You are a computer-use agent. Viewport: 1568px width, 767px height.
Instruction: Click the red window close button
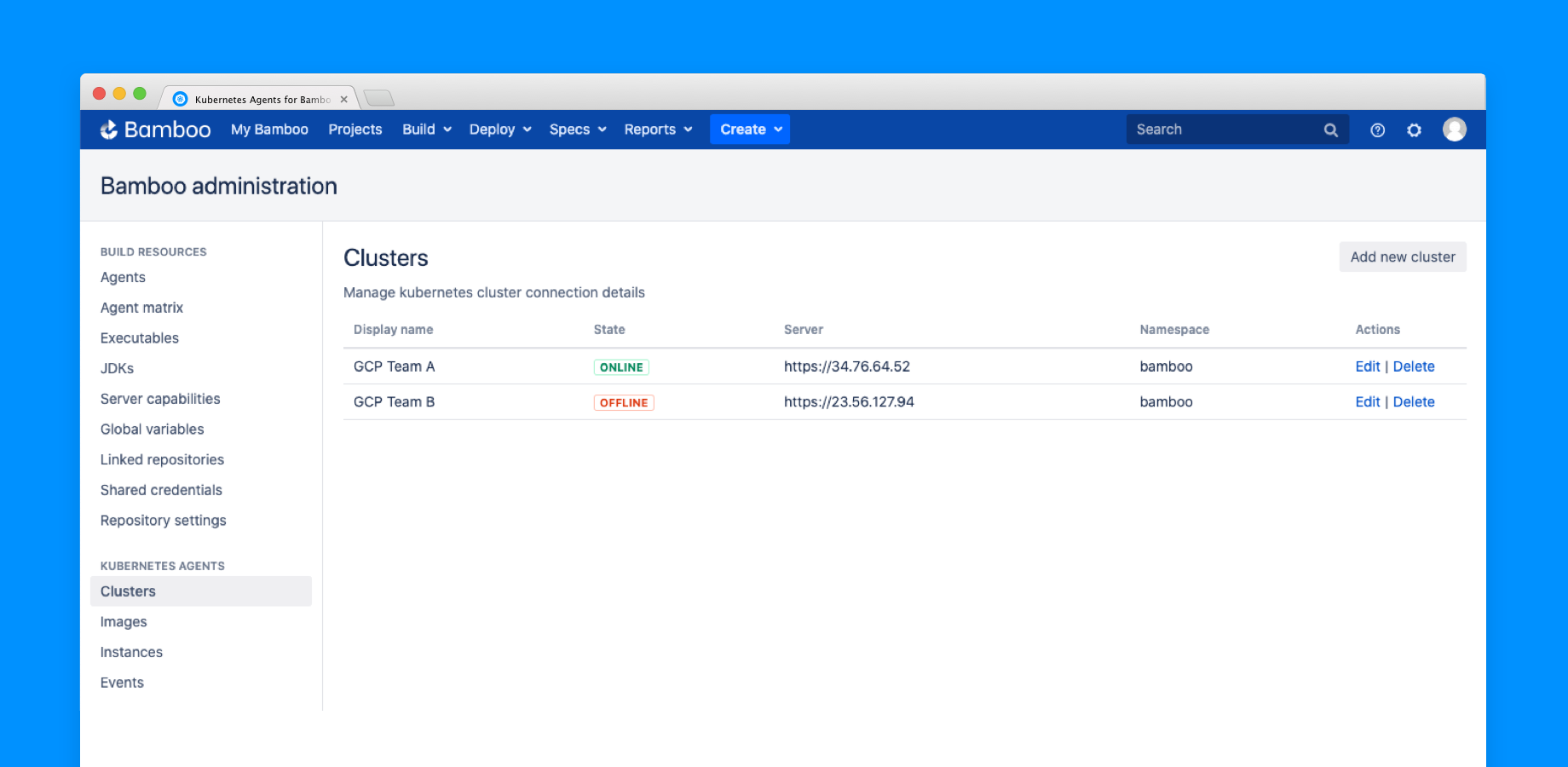click(99, 94)
